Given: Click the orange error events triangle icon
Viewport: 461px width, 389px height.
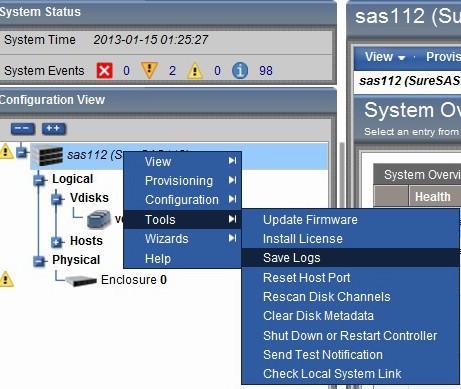Looking at the screenshot, I should click(149, 71).
